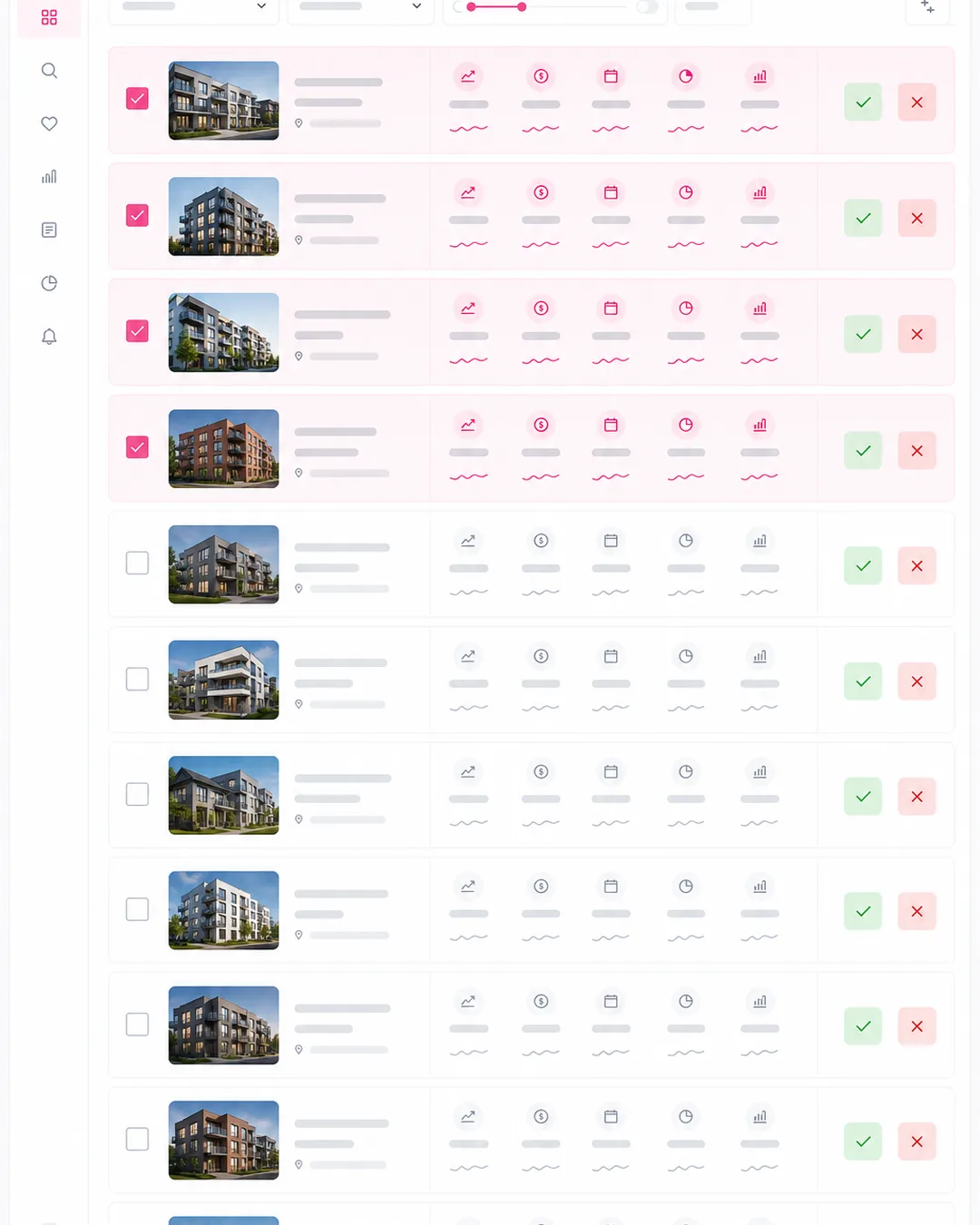This screenshot has height=1225, width=980.
Task: Open the ninth listing's building thumbnail
Action: click(223, 1025)
